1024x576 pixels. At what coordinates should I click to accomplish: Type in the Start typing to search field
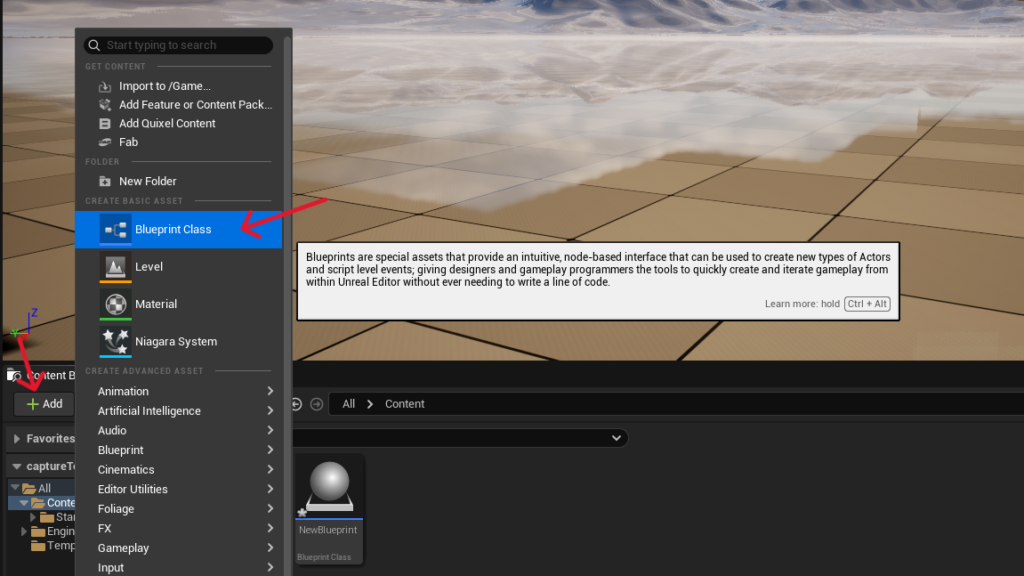[178, 45]
